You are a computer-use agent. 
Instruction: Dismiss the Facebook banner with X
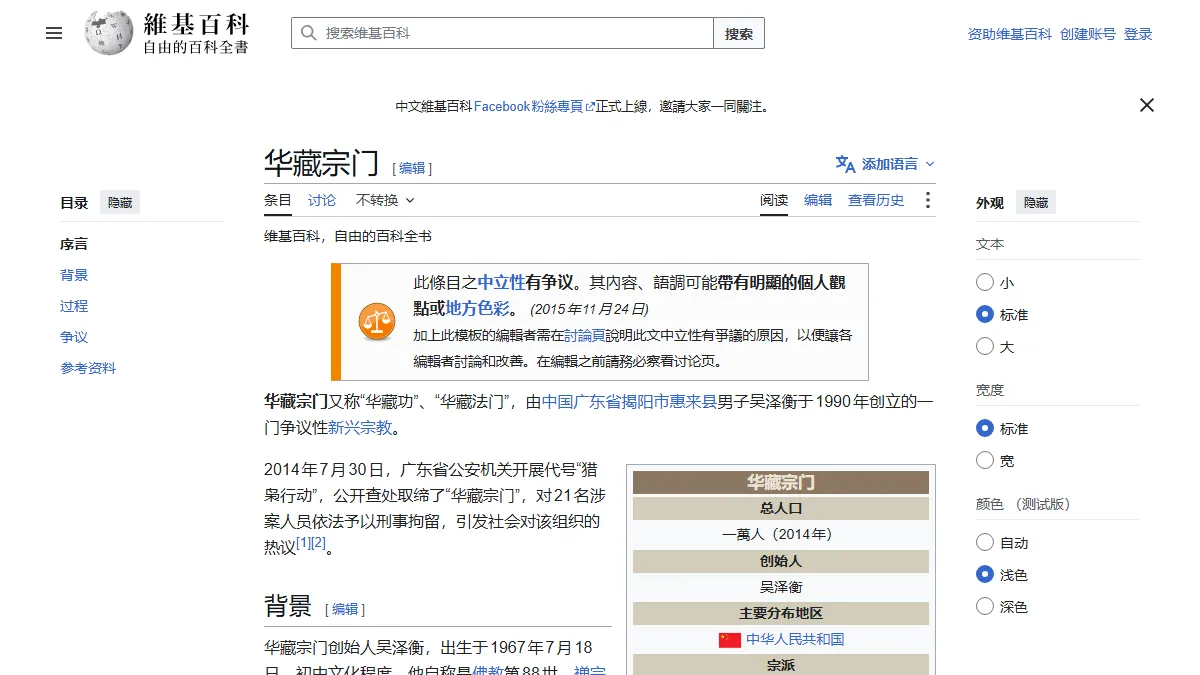click(x=1147, y=105)
